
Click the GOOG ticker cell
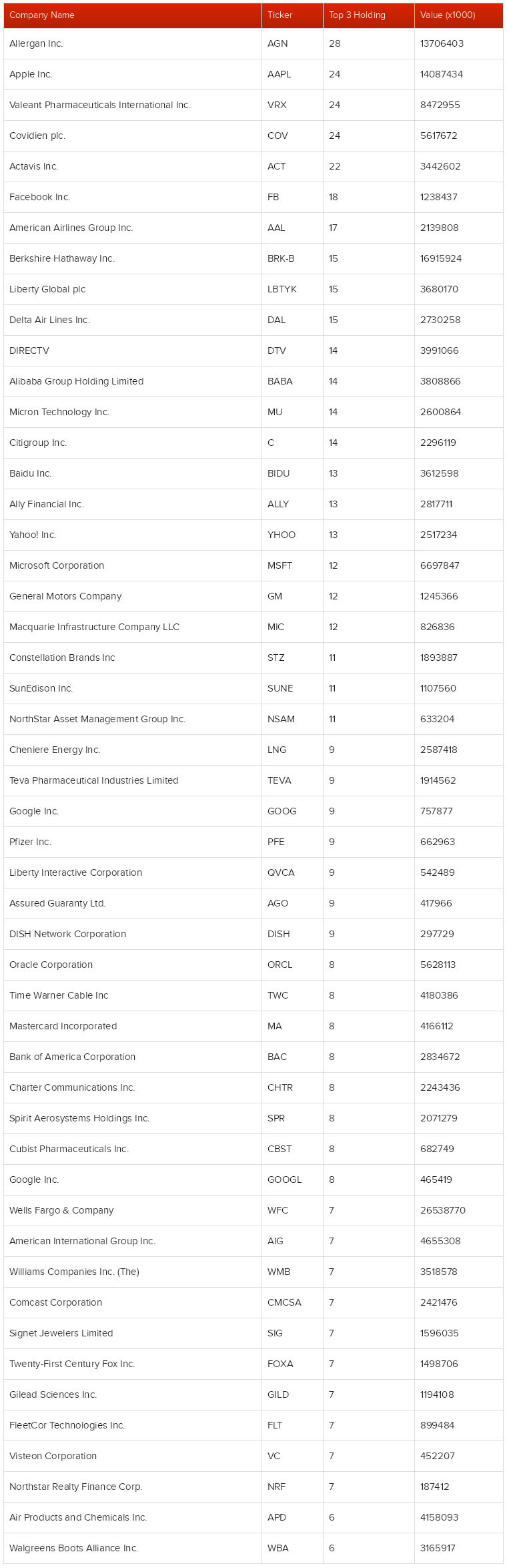(292, 811)
